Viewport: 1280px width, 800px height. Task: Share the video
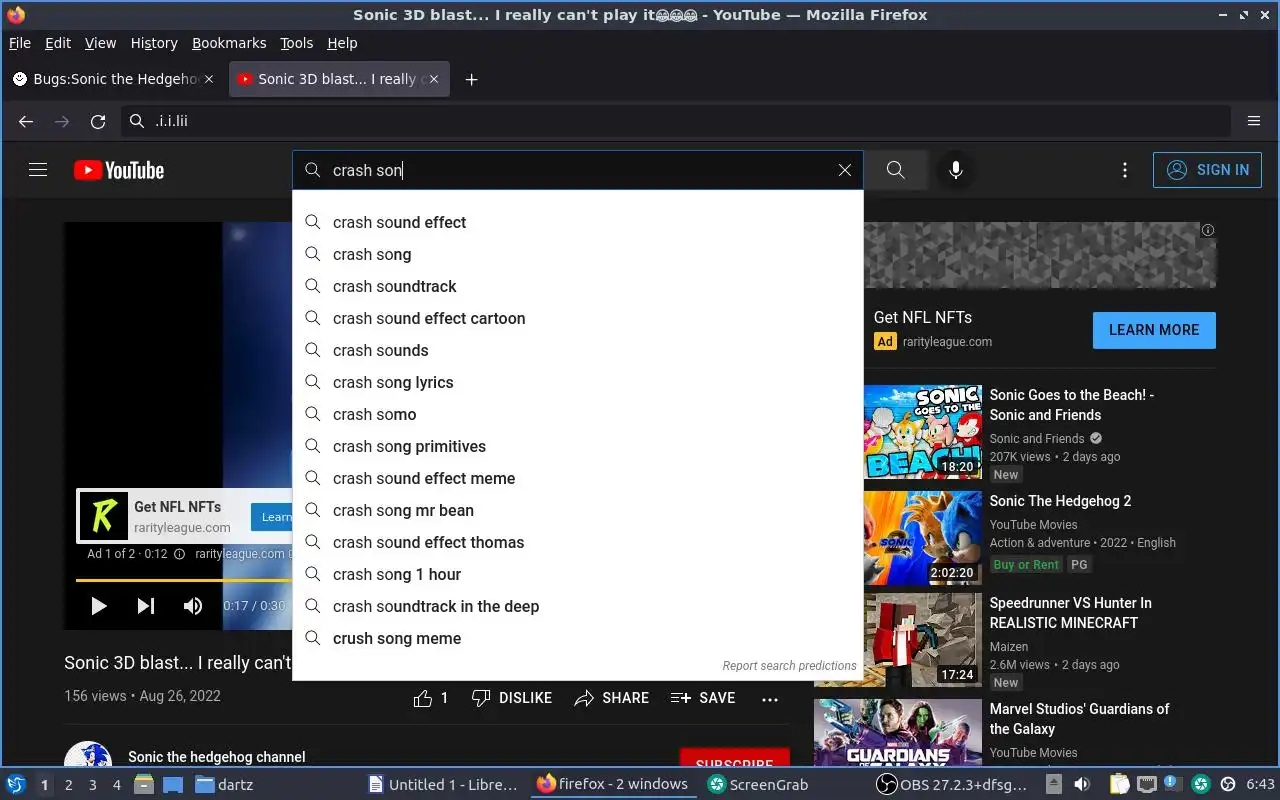coord(612,698)
